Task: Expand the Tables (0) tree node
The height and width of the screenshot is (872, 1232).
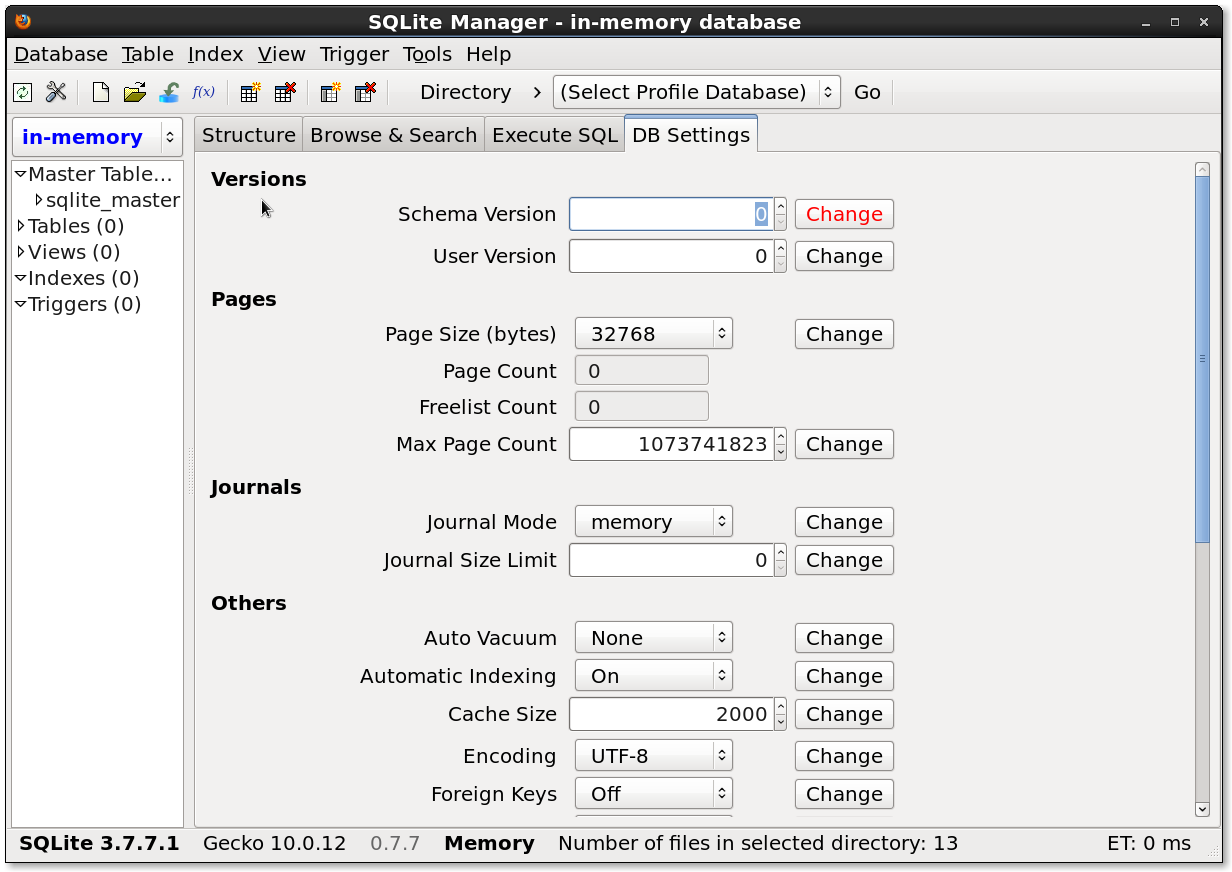Action: coord(20,226)
